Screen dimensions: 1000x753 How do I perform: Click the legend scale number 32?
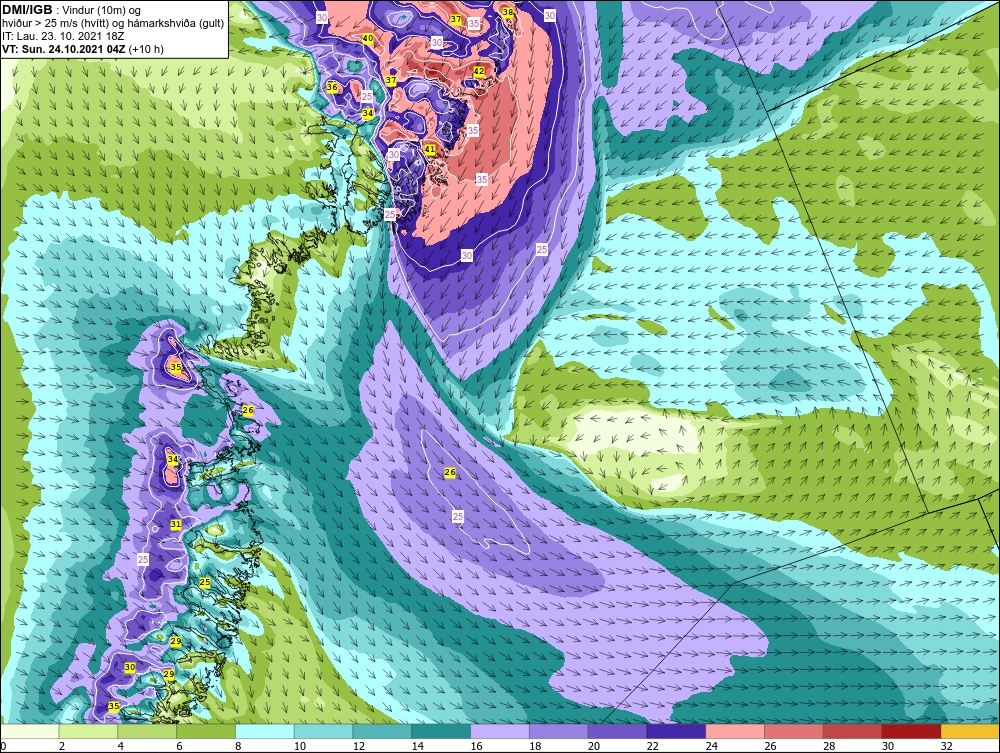946,746
